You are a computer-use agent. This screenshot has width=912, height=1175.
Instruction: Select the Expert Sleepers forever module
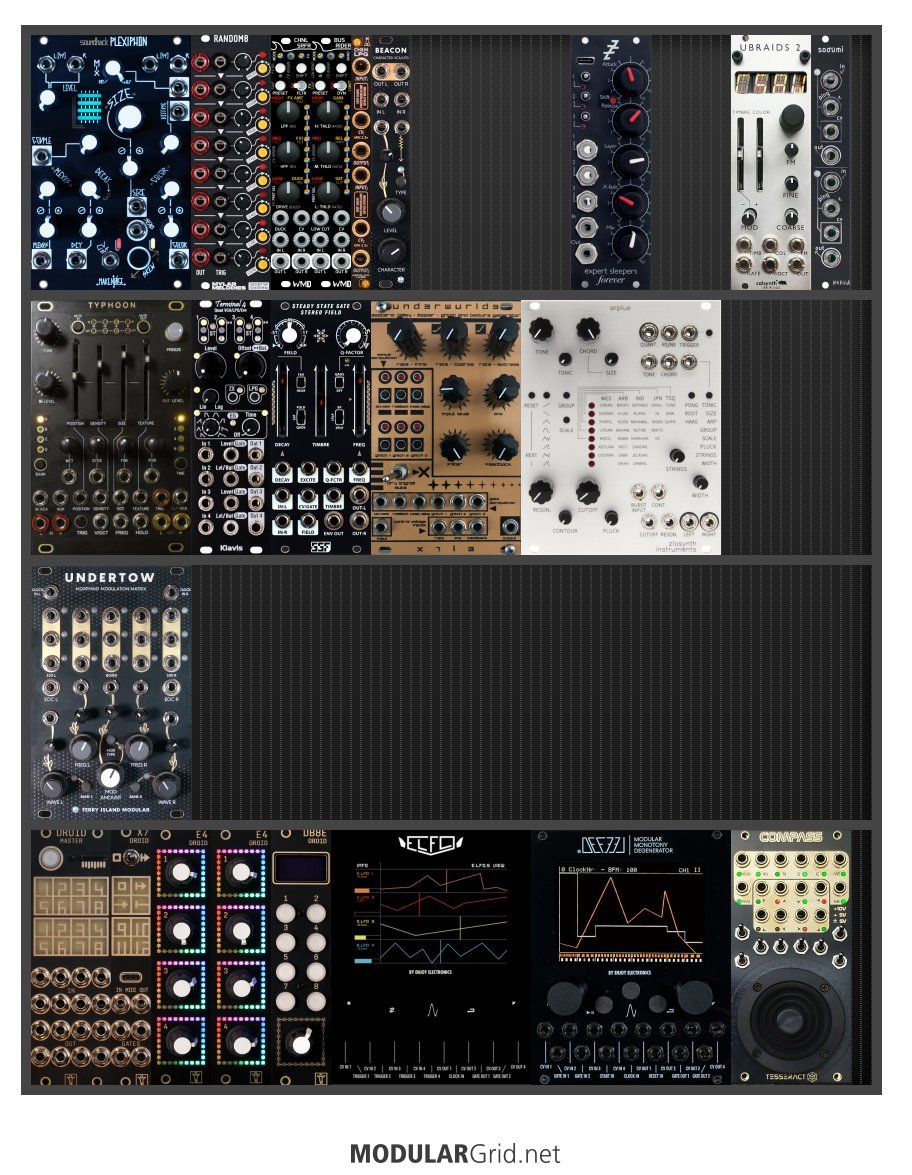611,162
